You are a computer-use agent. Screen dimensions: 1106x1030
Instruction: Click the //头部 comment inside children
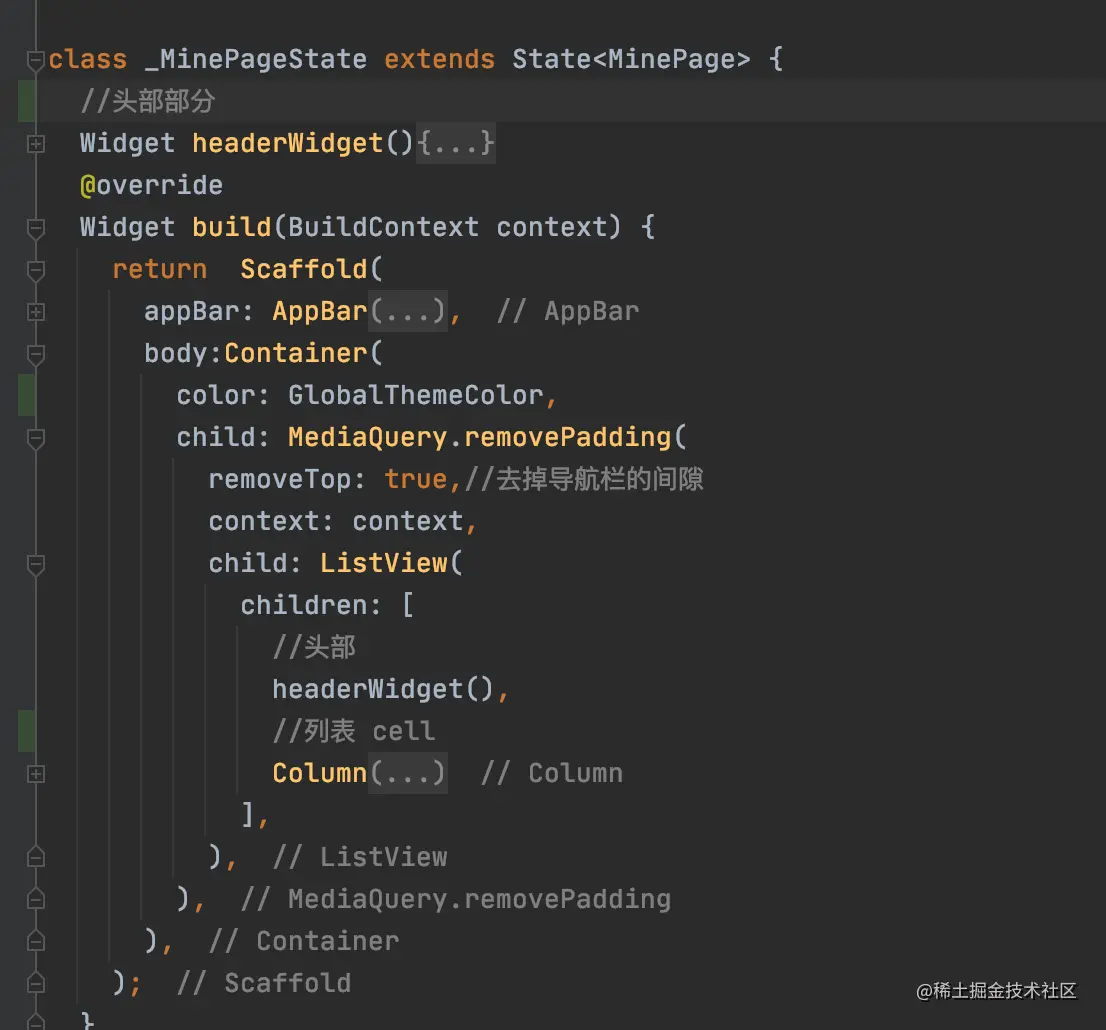pos(315,647)
